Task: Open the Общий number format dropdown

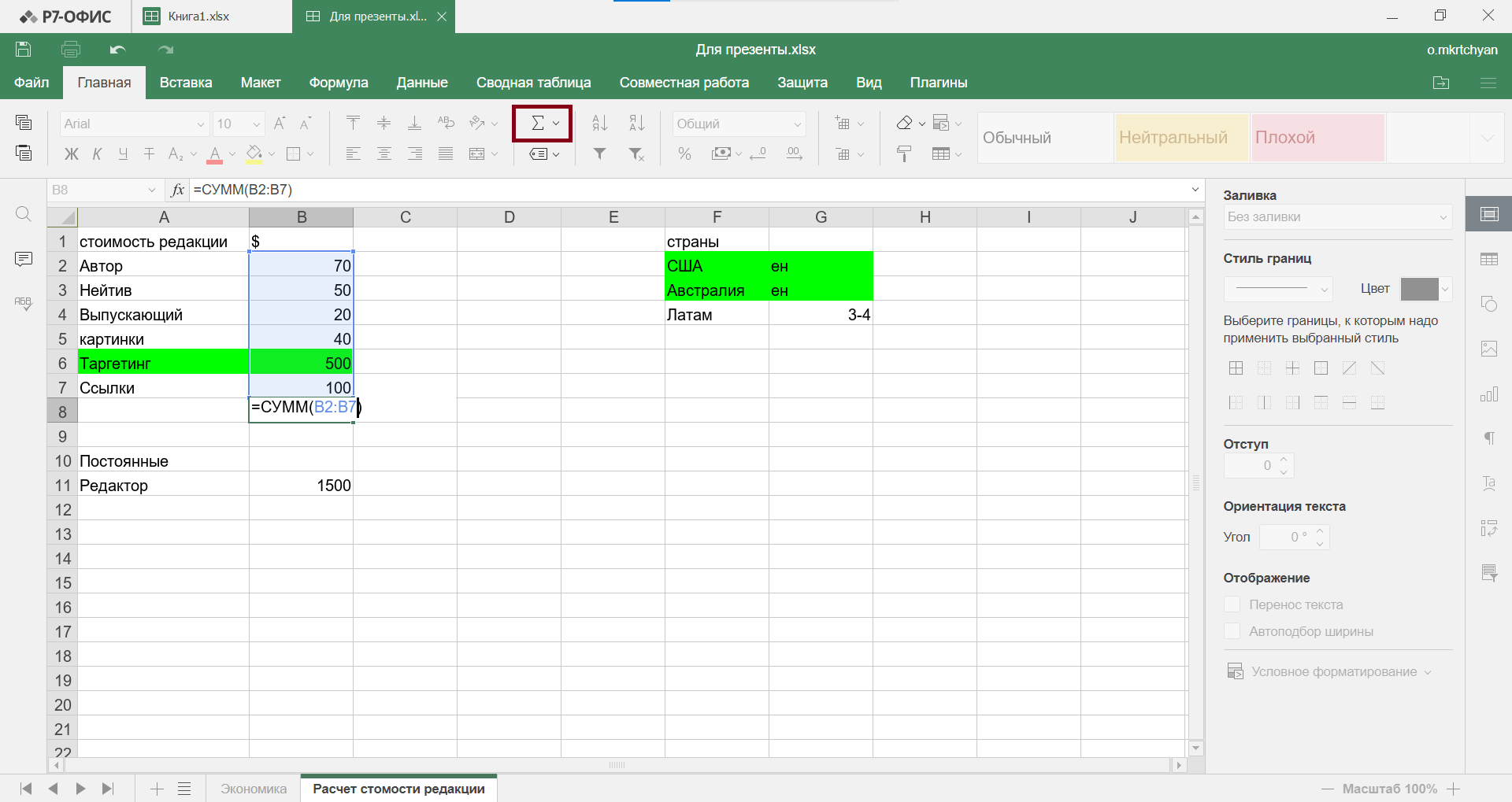Action: point(738,124)
